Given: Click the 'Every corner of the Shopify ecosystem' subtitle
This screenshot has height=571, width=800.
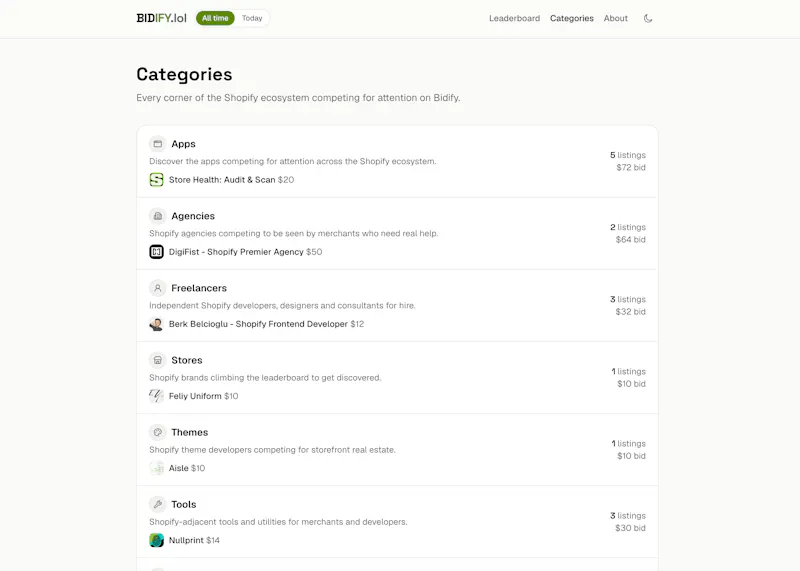Looking at the screenshot, I should pyautogui.click(x=298, y=97).
